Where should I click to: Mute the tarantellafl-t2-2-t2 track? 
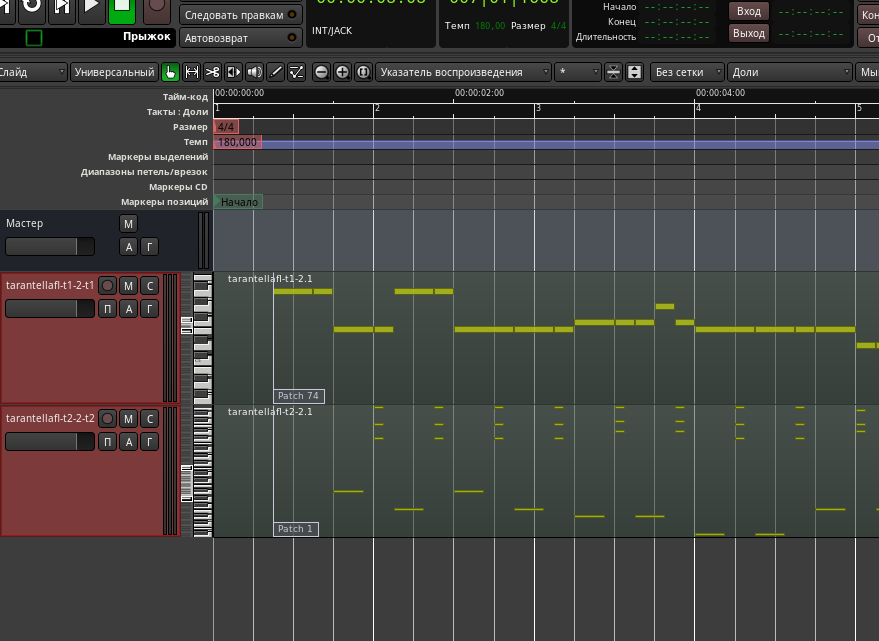(128, 418)
